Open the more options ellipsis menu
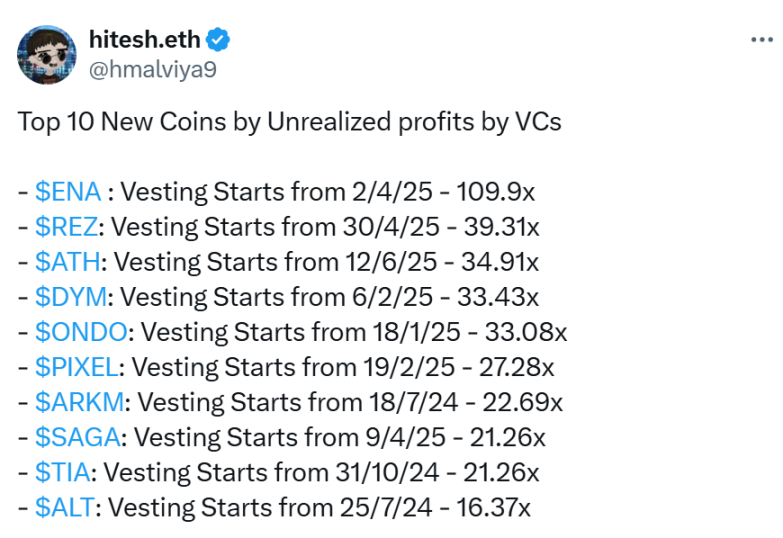 coord(760,39)
